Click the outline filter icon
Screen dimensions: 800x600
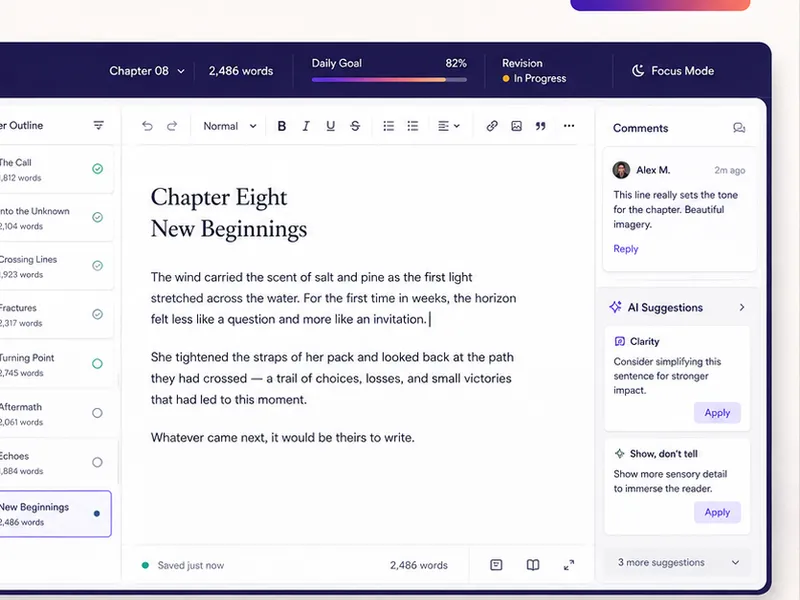[x=98, y=125]
